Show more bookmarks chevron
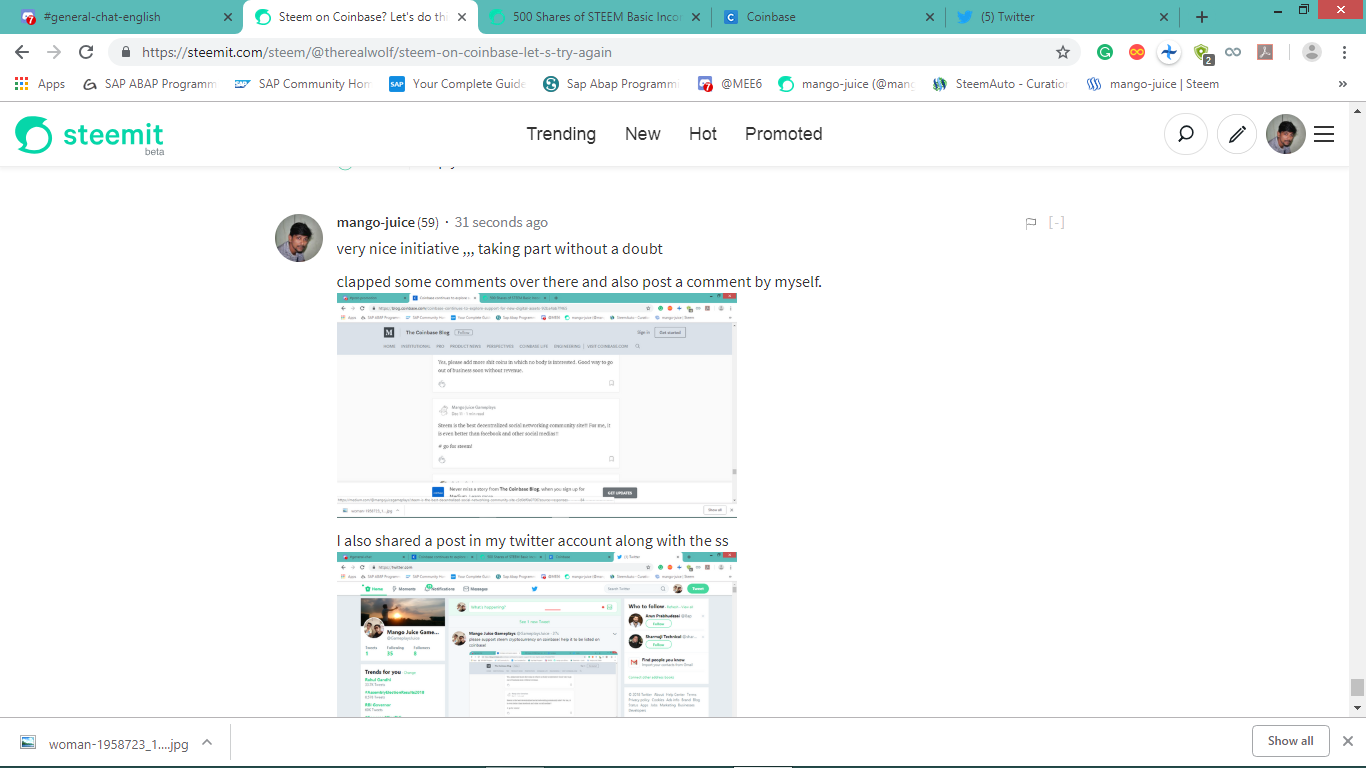The height and width of the screenshot is (768, 1366). (1342, 84)
